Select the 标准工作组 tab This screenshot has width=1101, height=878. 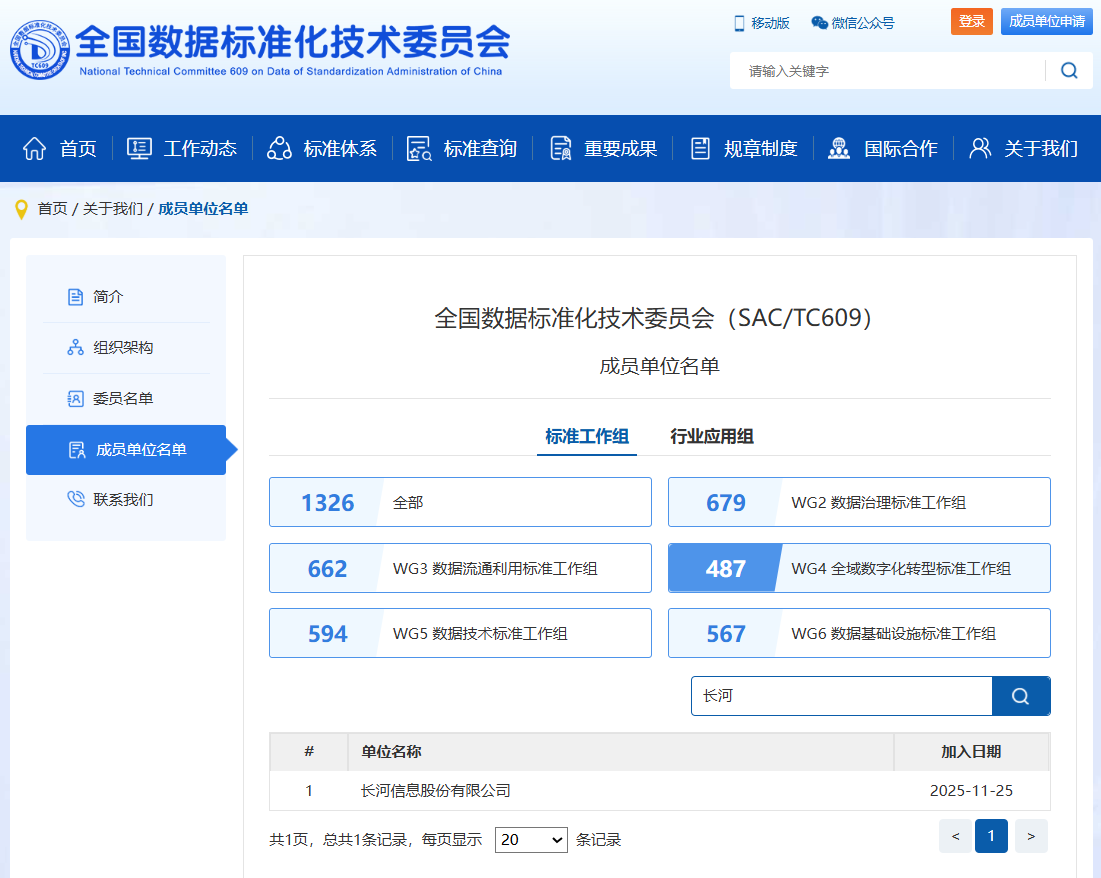tap(586, 436)
